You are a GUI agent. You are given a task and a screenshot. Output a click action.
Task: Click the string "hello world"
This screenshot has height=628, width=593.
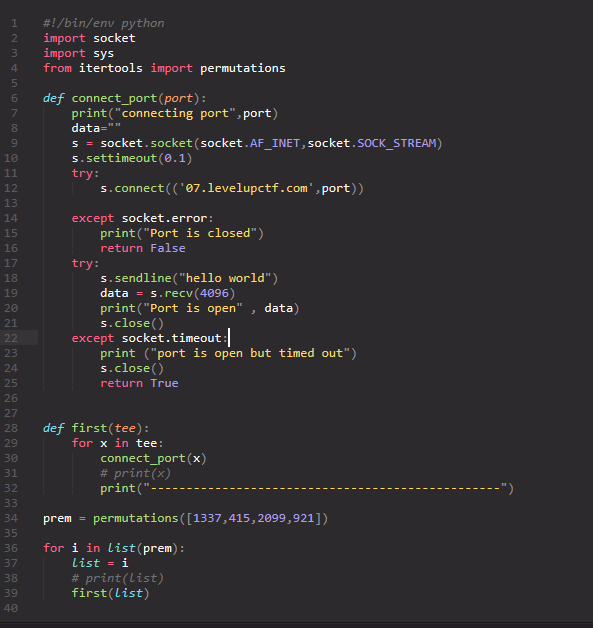coord(225,278)
